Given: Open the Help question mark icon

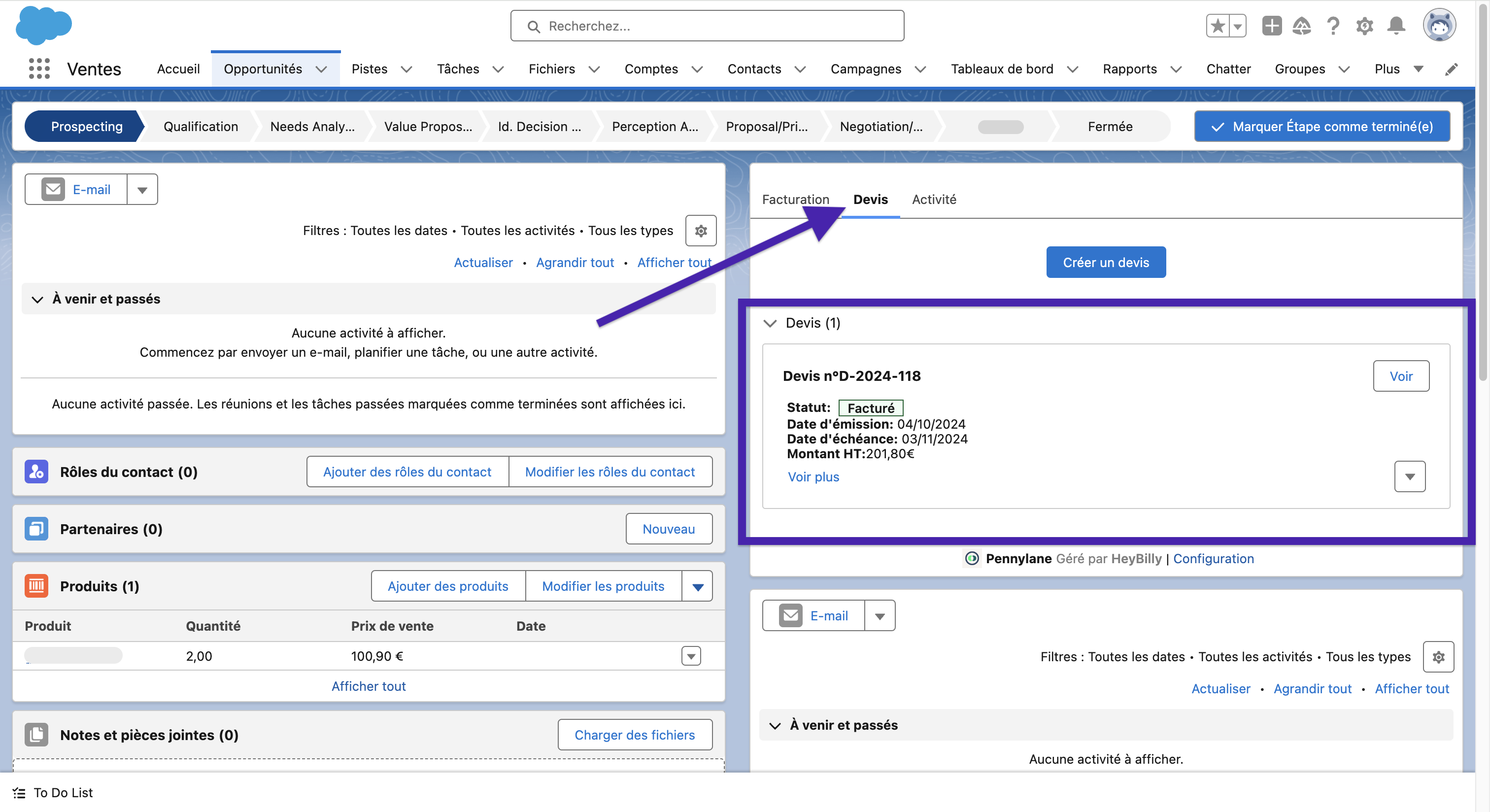Looking at the screenshot, I should click(x=1333, y=26).
